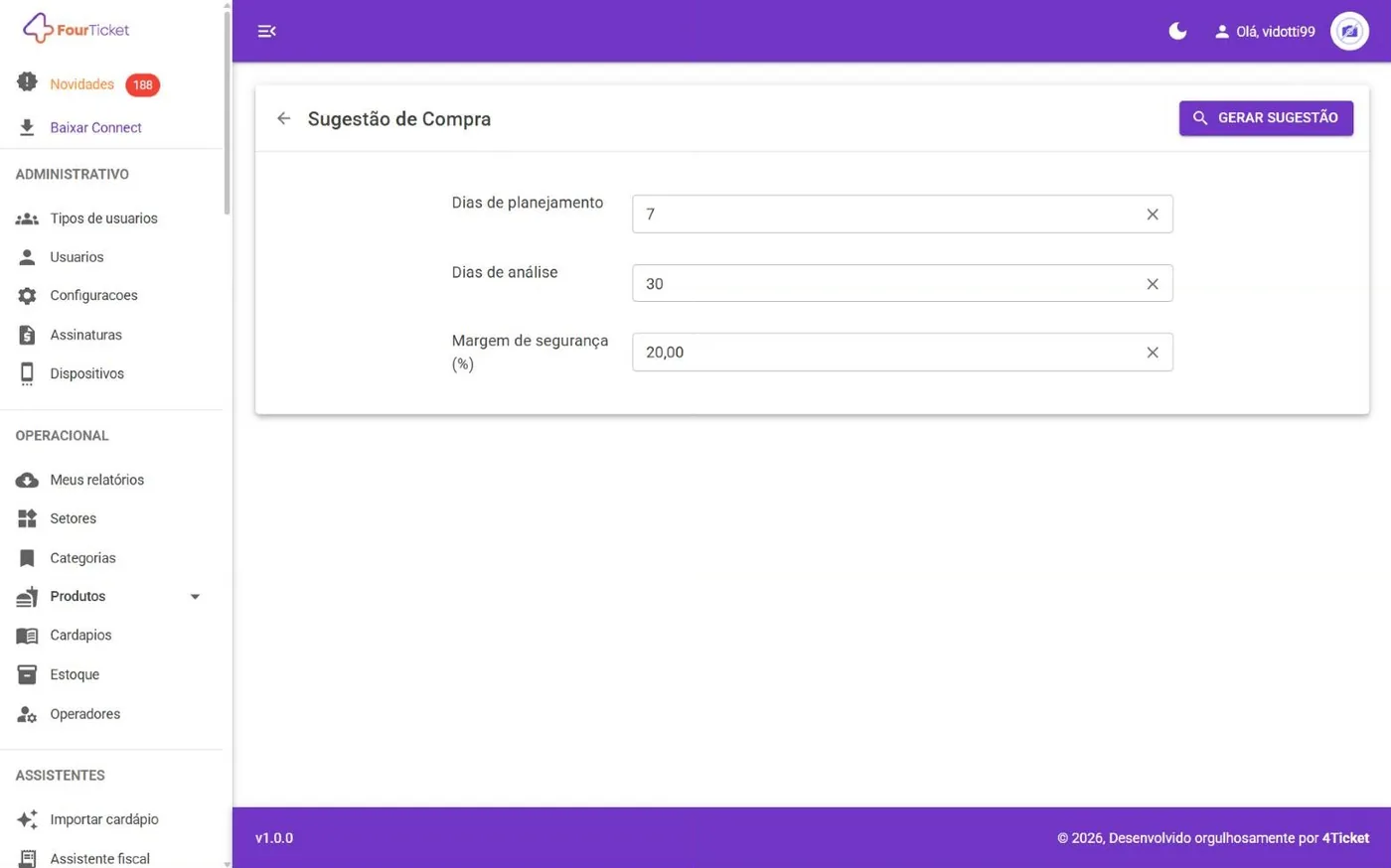Viewport: 1391px width, 868px height.
Task: Click the Configuracoes gear icon
Action: click(x=27, y=296)
